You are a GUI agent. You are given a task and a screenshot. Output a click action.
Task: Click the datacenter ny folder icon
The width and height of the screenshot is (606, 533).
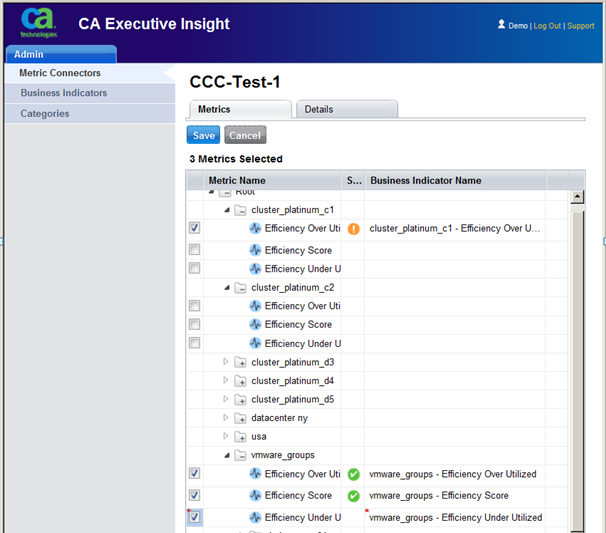coord(240,418)
